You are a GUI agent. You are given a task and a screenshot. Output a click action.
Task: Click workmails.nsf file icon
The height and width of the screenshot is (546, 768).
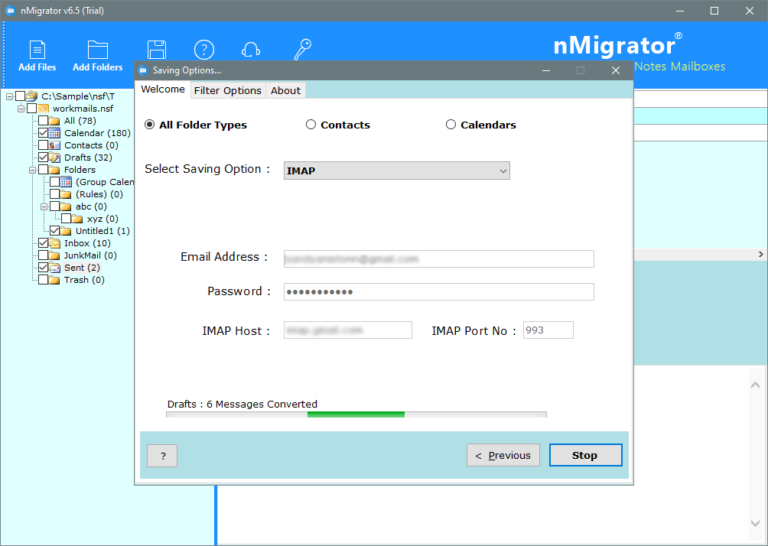(43, 108)
